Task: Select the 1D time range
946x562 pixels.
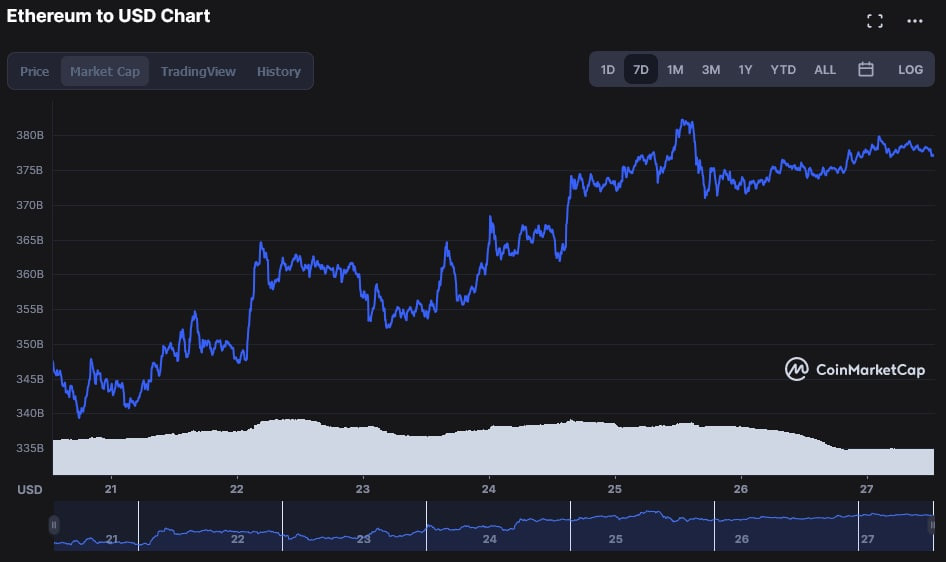Action: coord(608,70)
